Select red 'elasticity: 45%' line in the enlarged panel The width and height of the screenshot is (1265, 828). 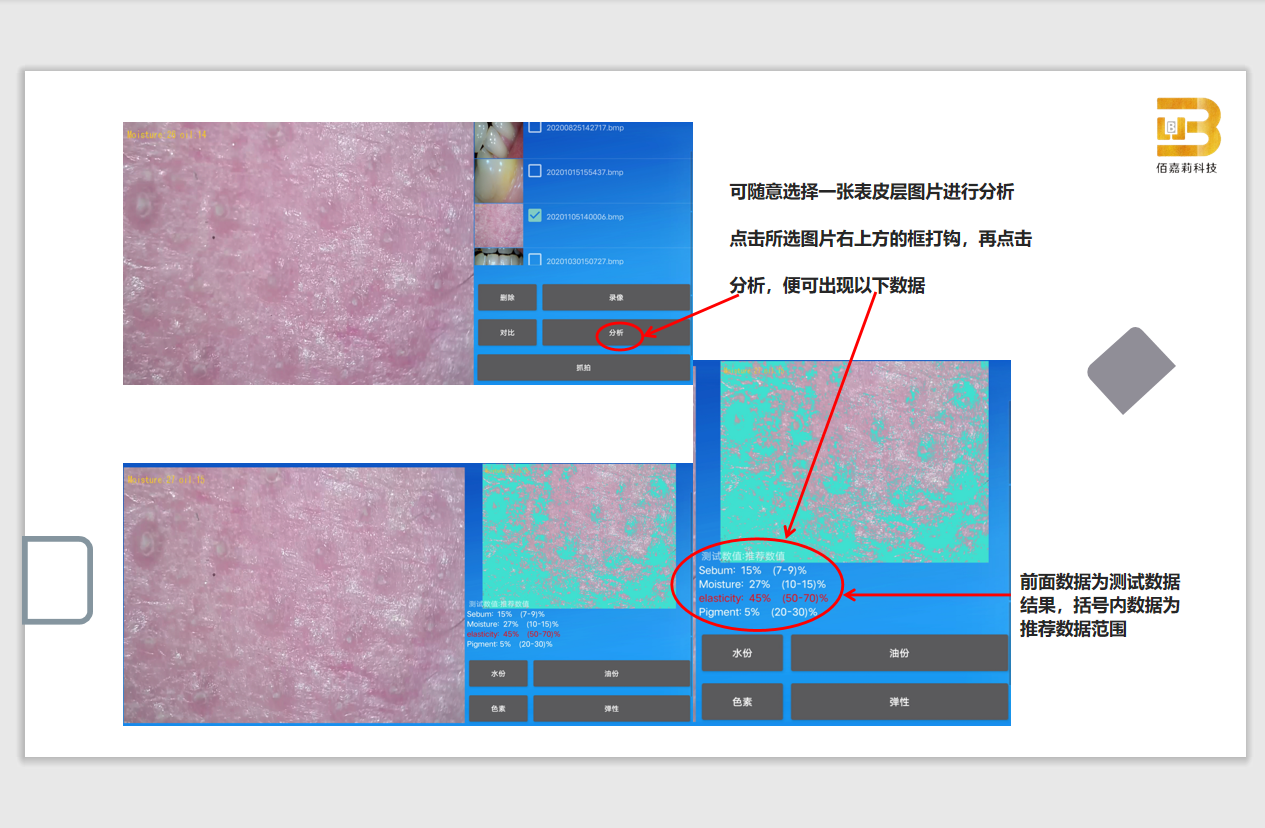763,598
